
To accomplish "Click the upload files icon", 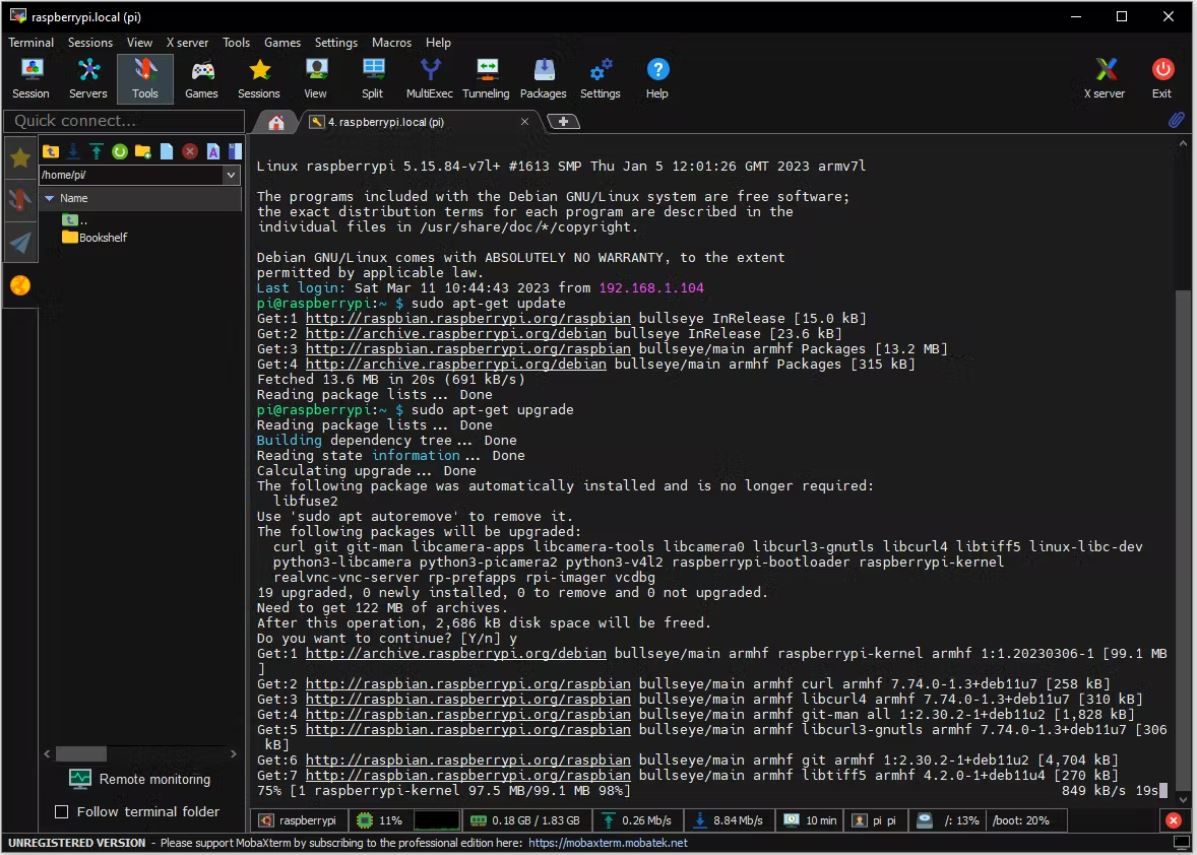I will coord(96,151).
